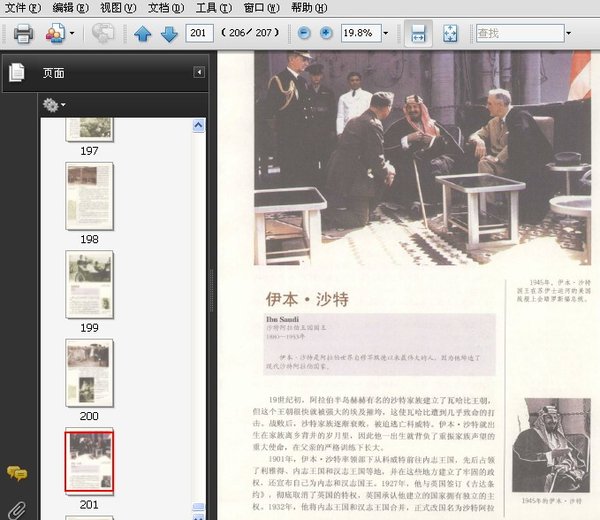Toggle fit-width scrolling mode icon

418,33
